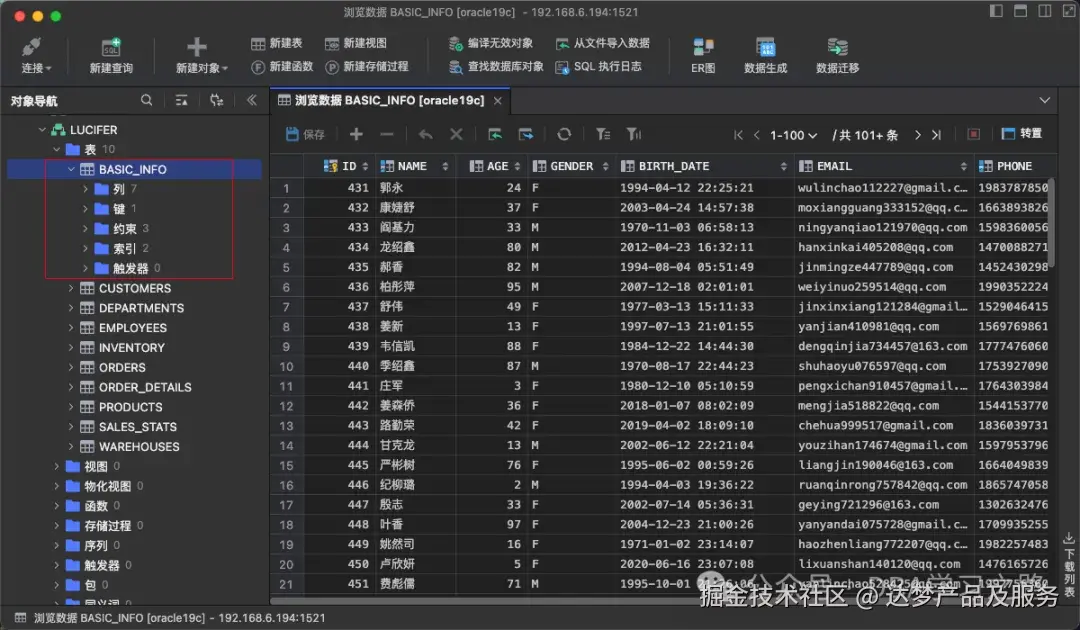Viewport: 1080px width, 630px height.
Task: Open the 连接 connection tool
Action: tap(36, 55)
